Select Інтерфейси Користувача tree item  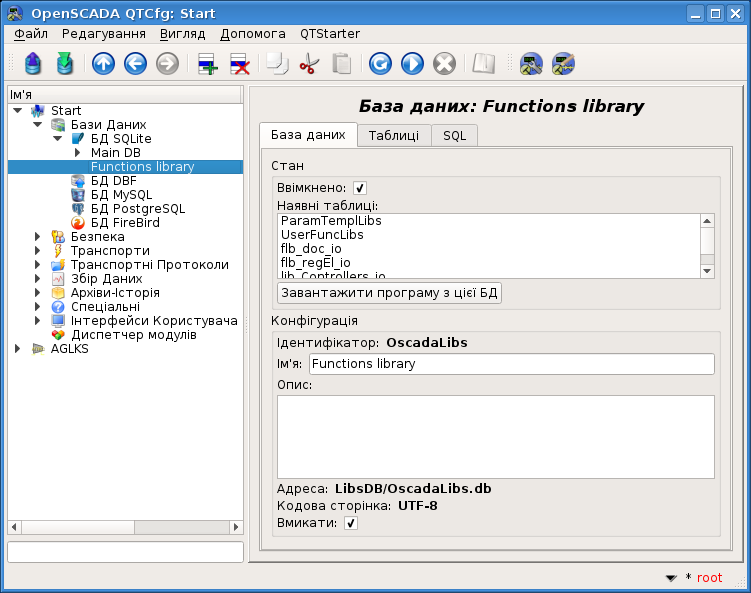tap(154, 321)
